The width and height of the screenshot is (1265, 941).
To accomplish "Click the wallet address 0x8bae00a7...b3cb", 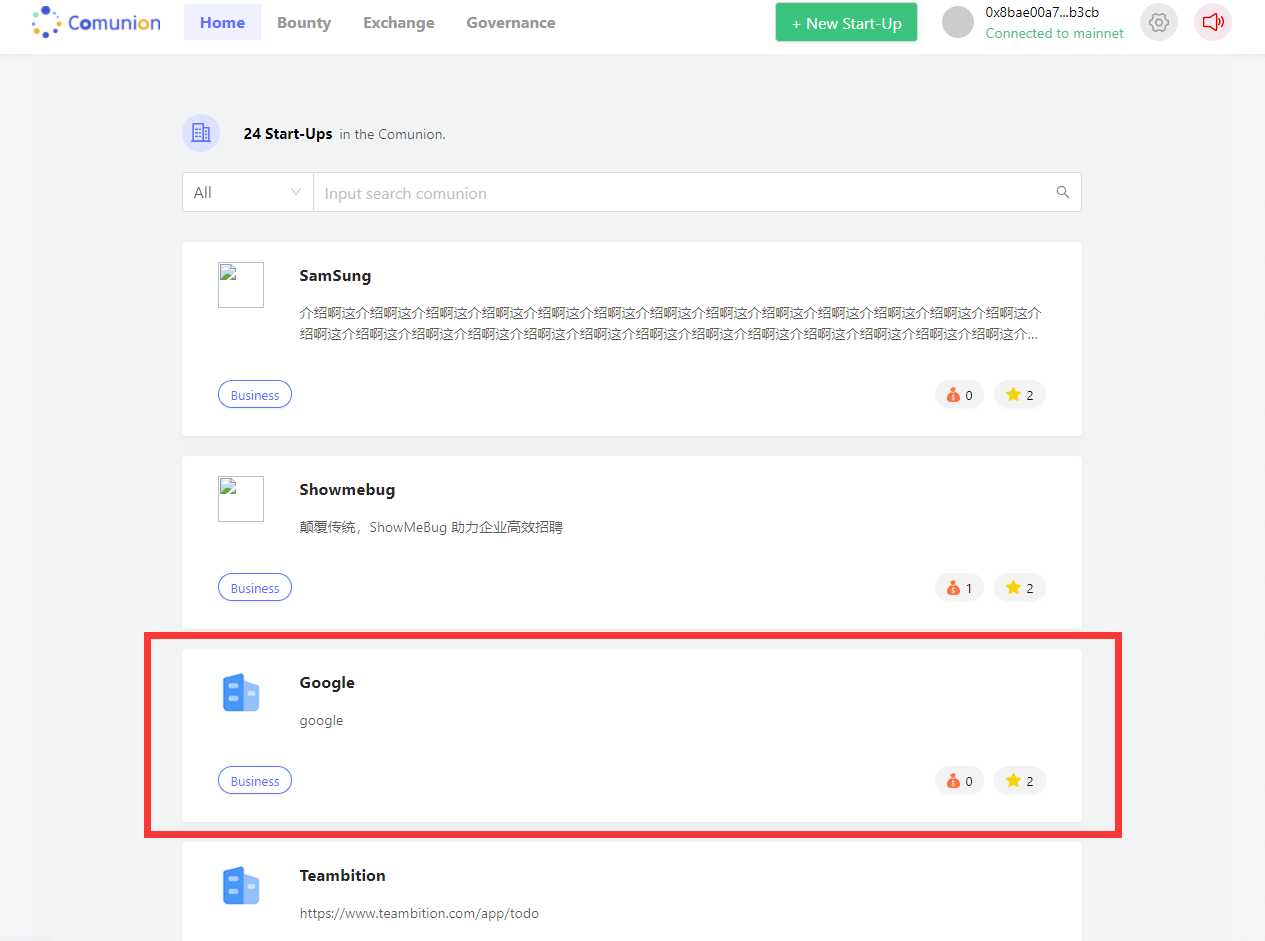I will click(x=1042, y=13).
